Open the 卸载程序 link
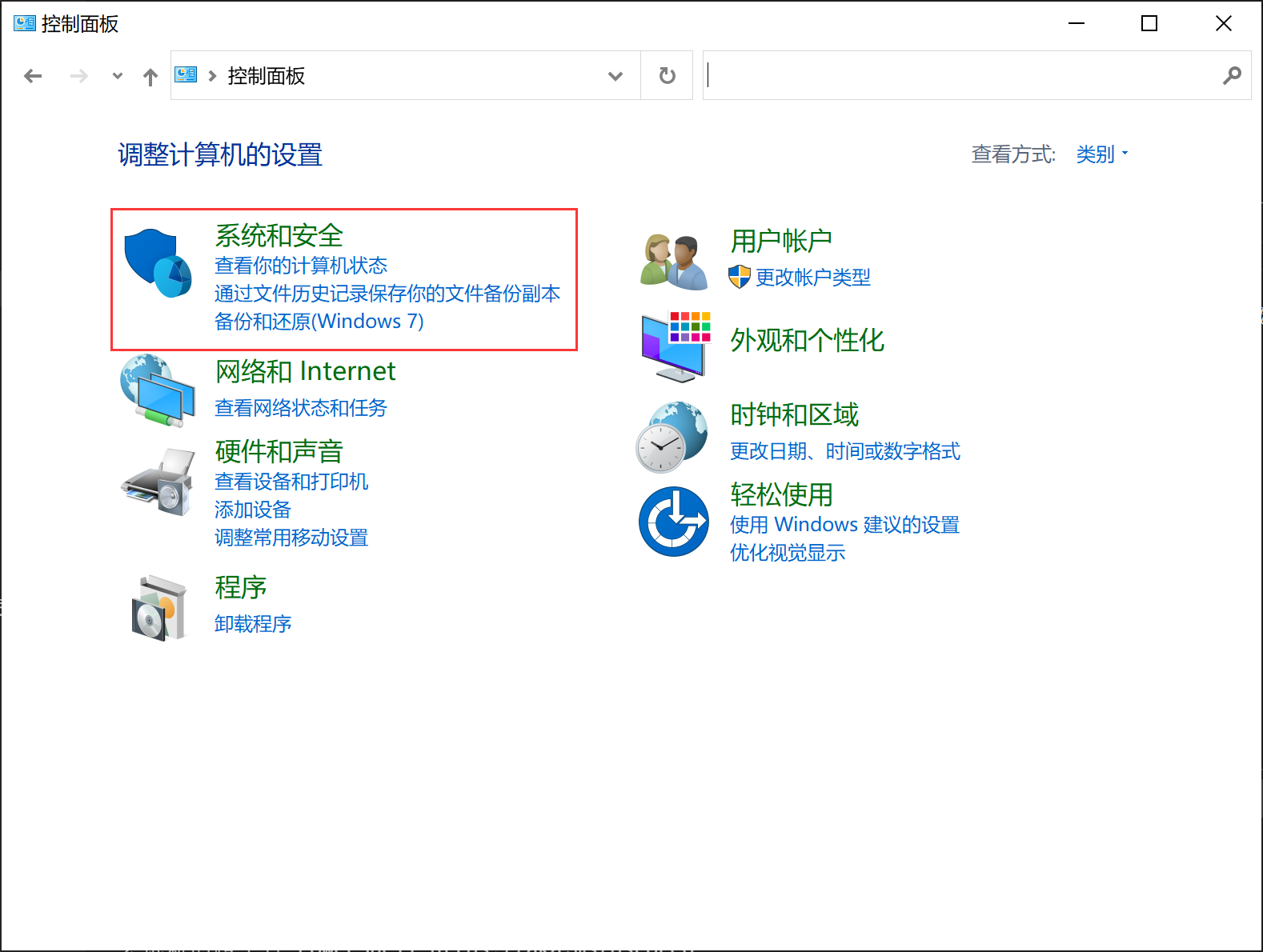The image size is (1263, 952). (253, 624)
